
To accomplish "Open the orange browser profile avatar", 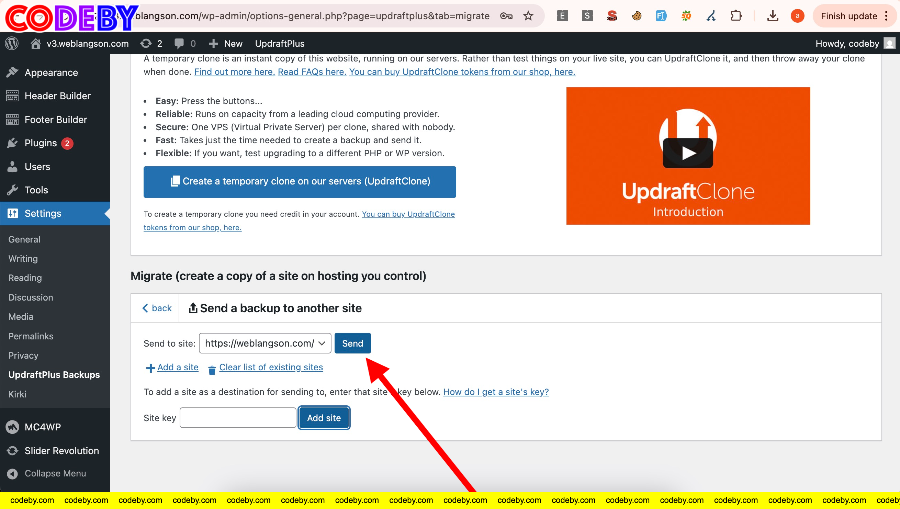I will (797, 16).
